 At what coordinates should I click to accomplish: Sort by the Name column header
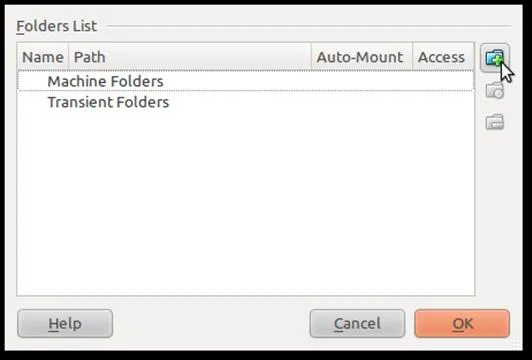click(x=43, y=57)
